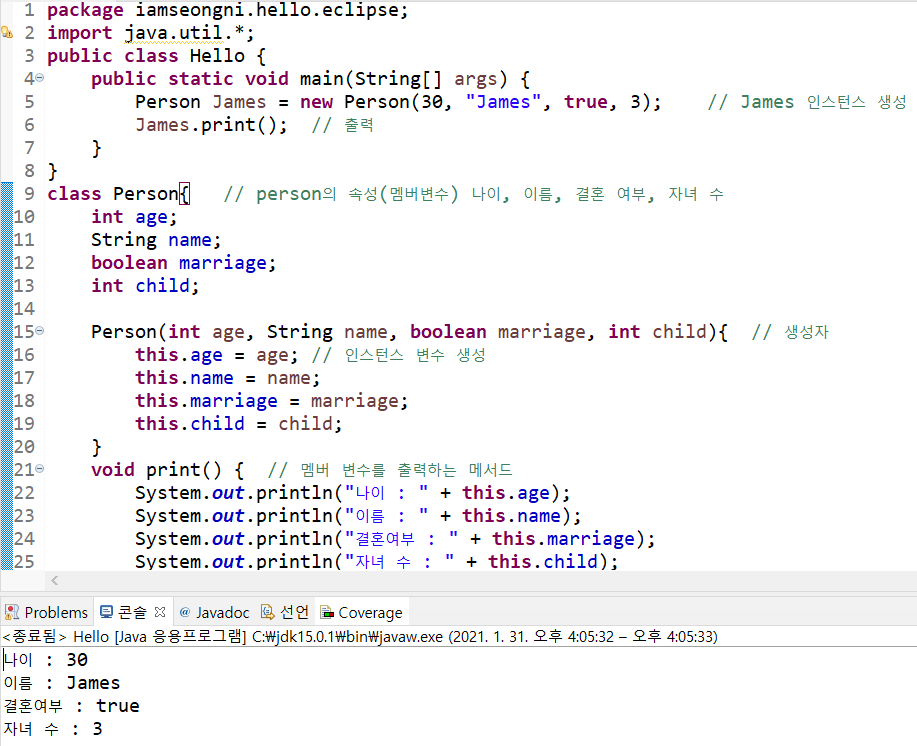917x746 pixels.
Task: Close the 콘솔 console tab via X icon
Action: (160, 612)
